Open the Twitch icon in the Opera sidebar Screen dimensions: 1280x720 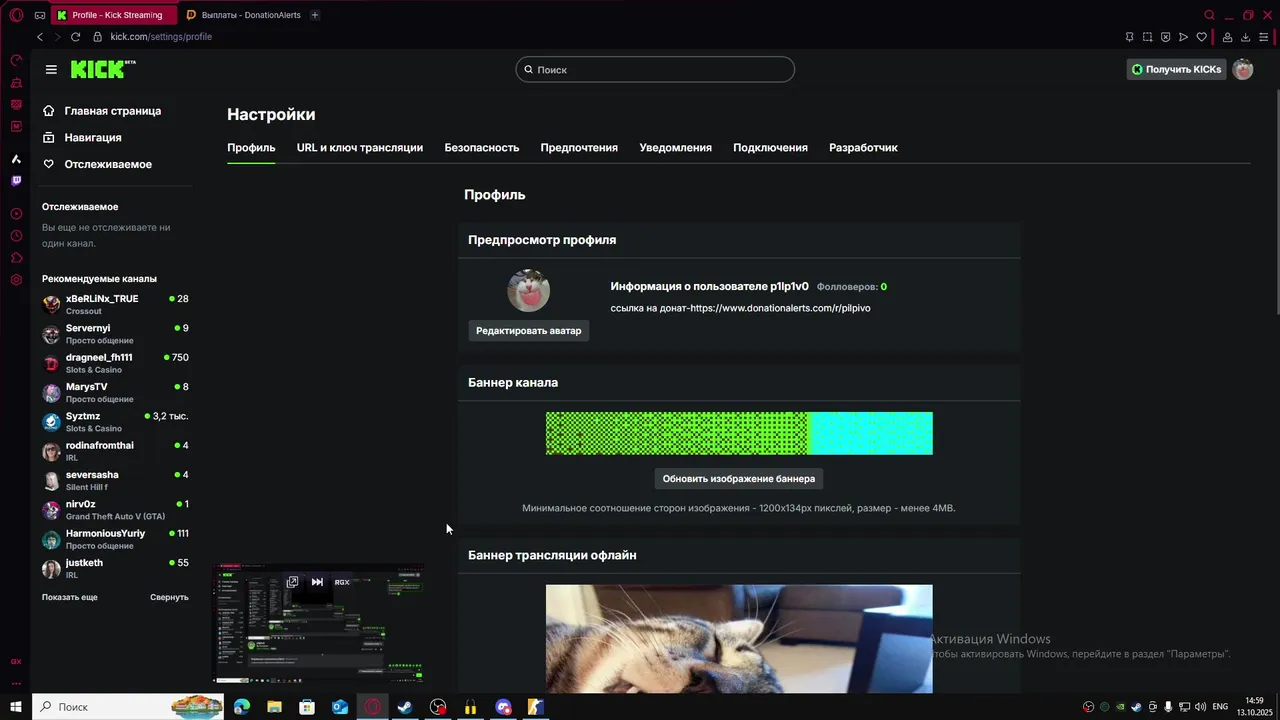pos(16,181)
